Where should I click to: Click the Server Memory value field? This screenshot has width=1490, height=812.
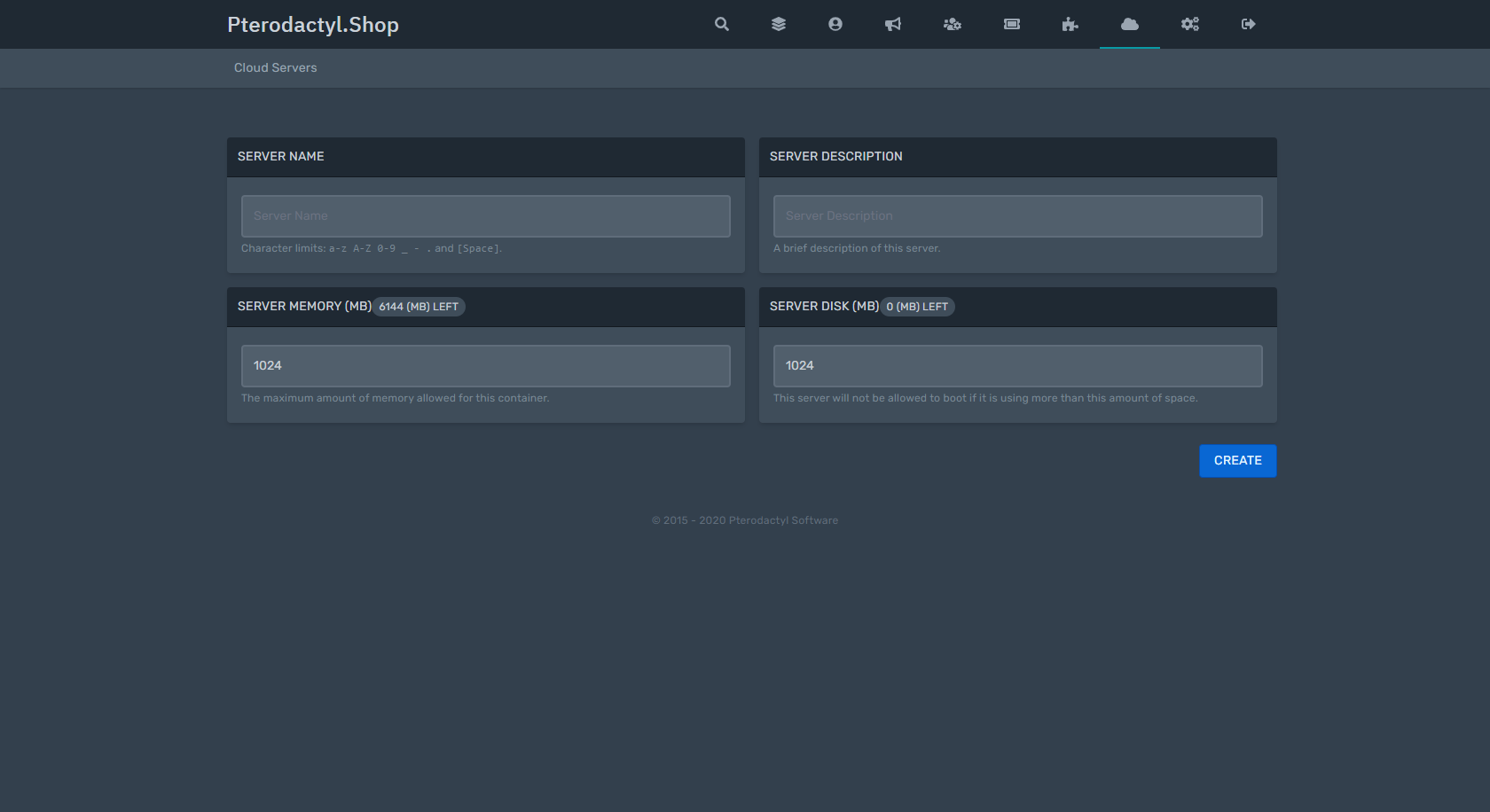coord(486,366)
